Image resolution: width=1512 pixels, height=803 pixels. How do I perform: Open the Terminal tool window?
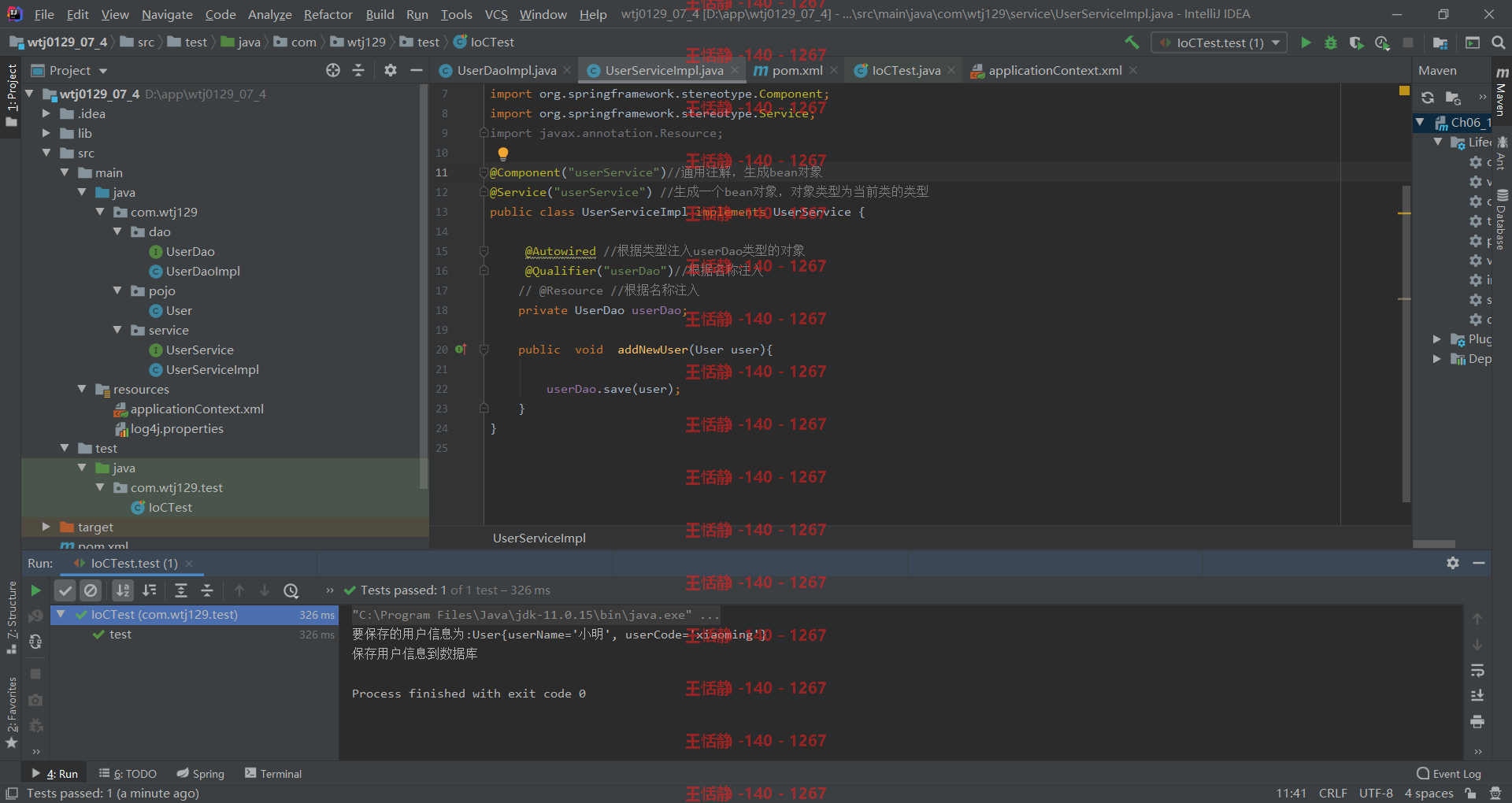click(x=273, y=774)
